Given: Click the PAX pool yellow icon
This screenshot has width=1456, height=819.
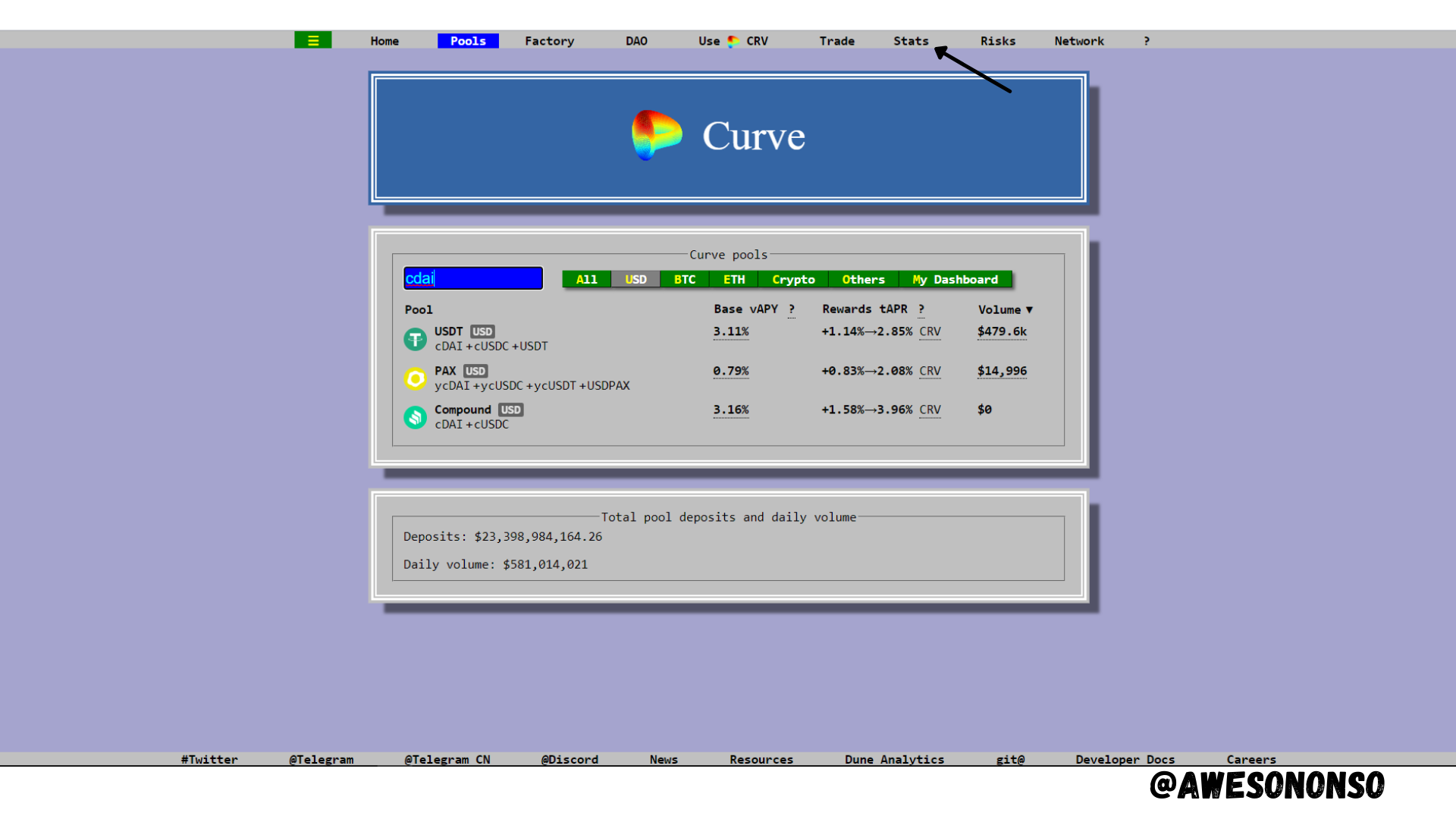Looking at the screenshot, I should [415, 378].
